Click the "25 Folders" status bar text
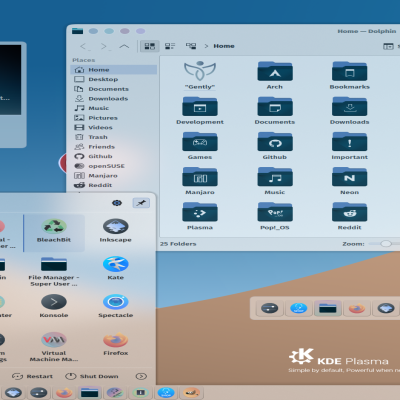Viewport: 400px width, 400px height. [178, 244]
